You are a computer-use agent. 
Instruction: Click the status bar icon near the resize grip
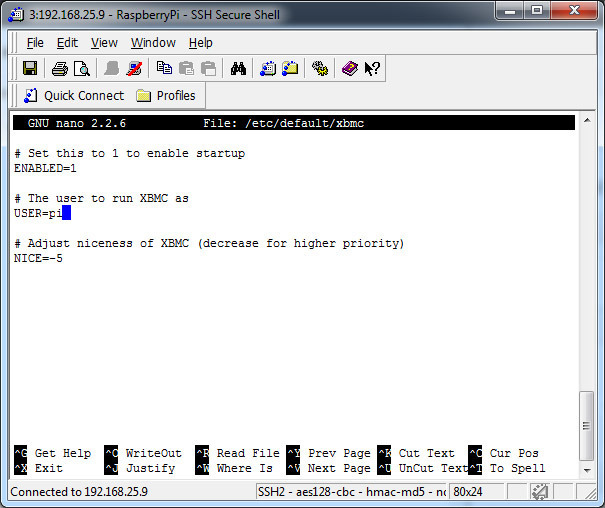540,492
